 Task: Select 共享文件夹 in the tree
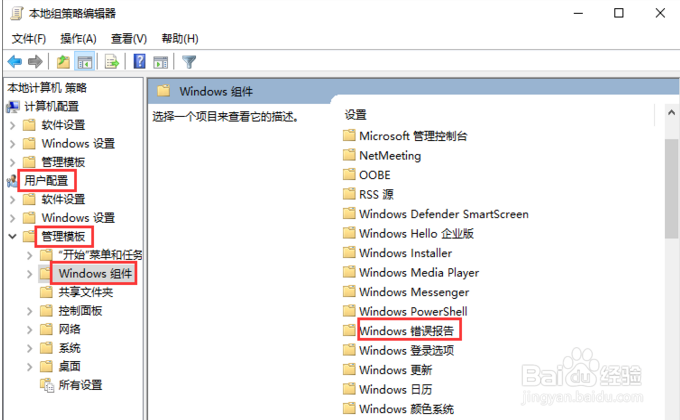(x=86, y=292)
